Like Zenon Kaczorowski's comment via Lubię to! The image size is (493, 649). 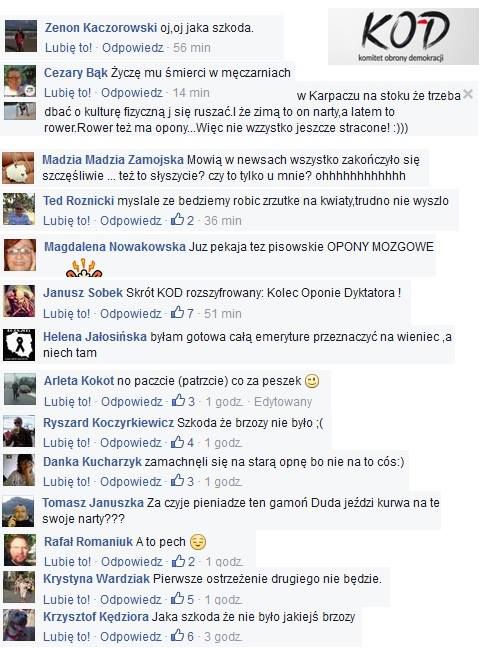click(x=68, y=48)
